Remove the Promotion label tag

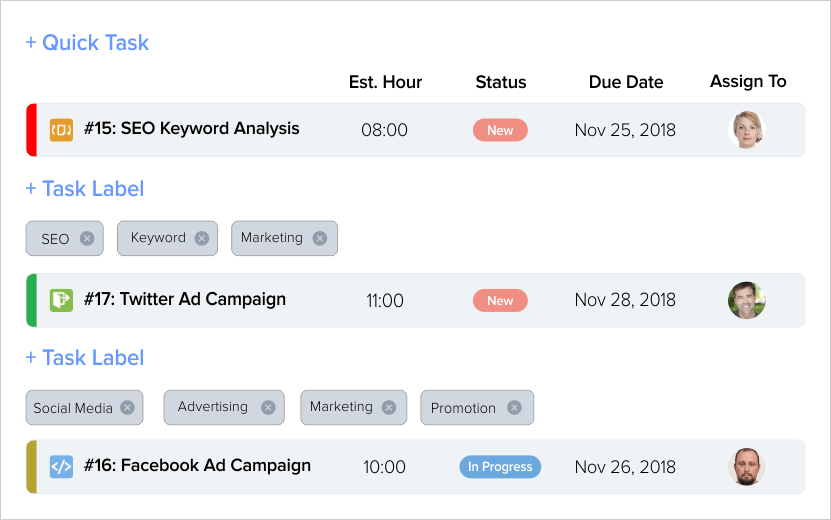point(514,407)
